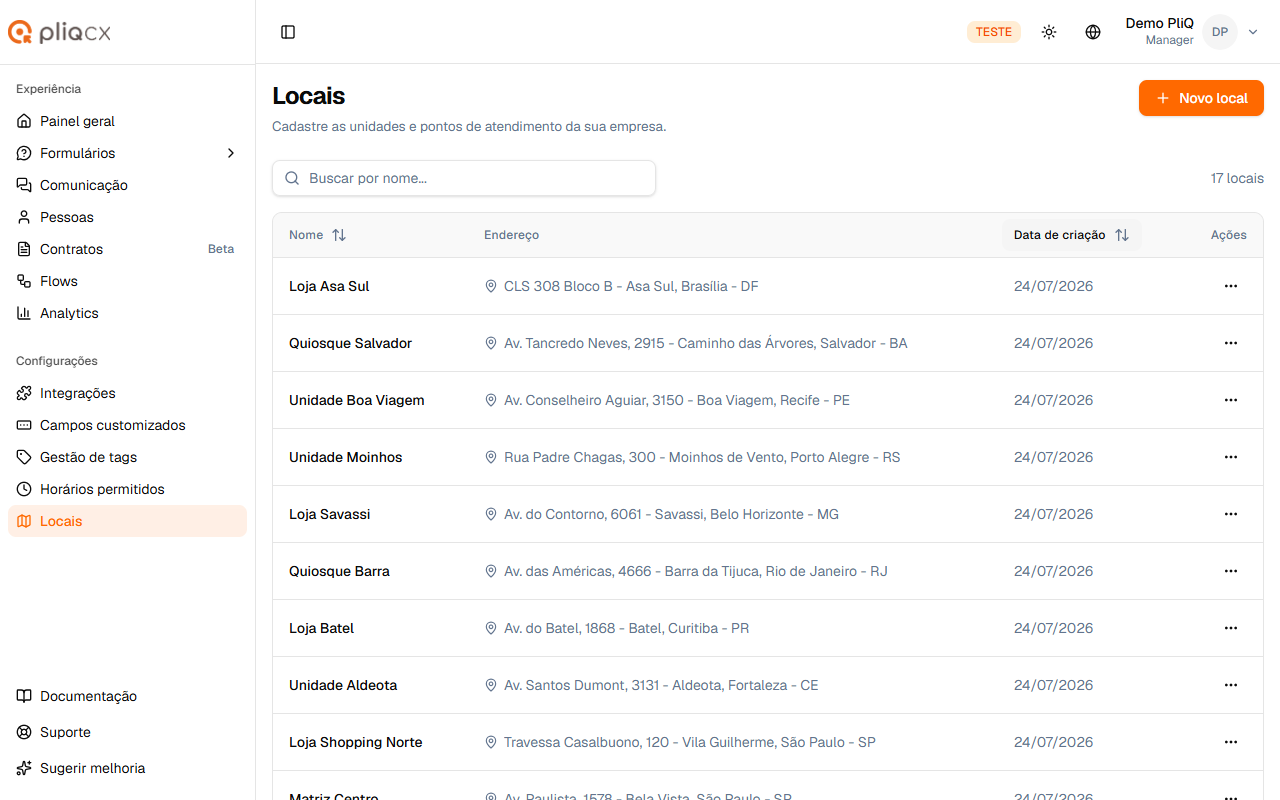Open actions menu for Unidade Aldeota
The width and height of the screenshot is (1280, 800).
tap(1231, 685)
